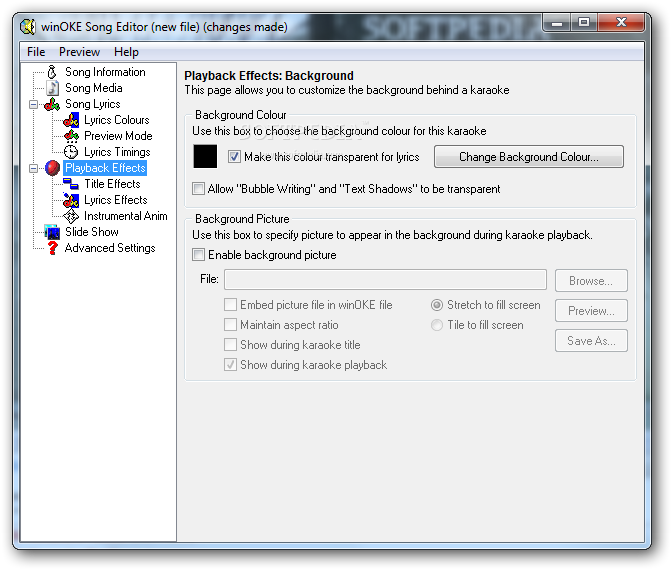Check Show during karaoke title
The image size is (672, 570).
(x=230, y=345)
